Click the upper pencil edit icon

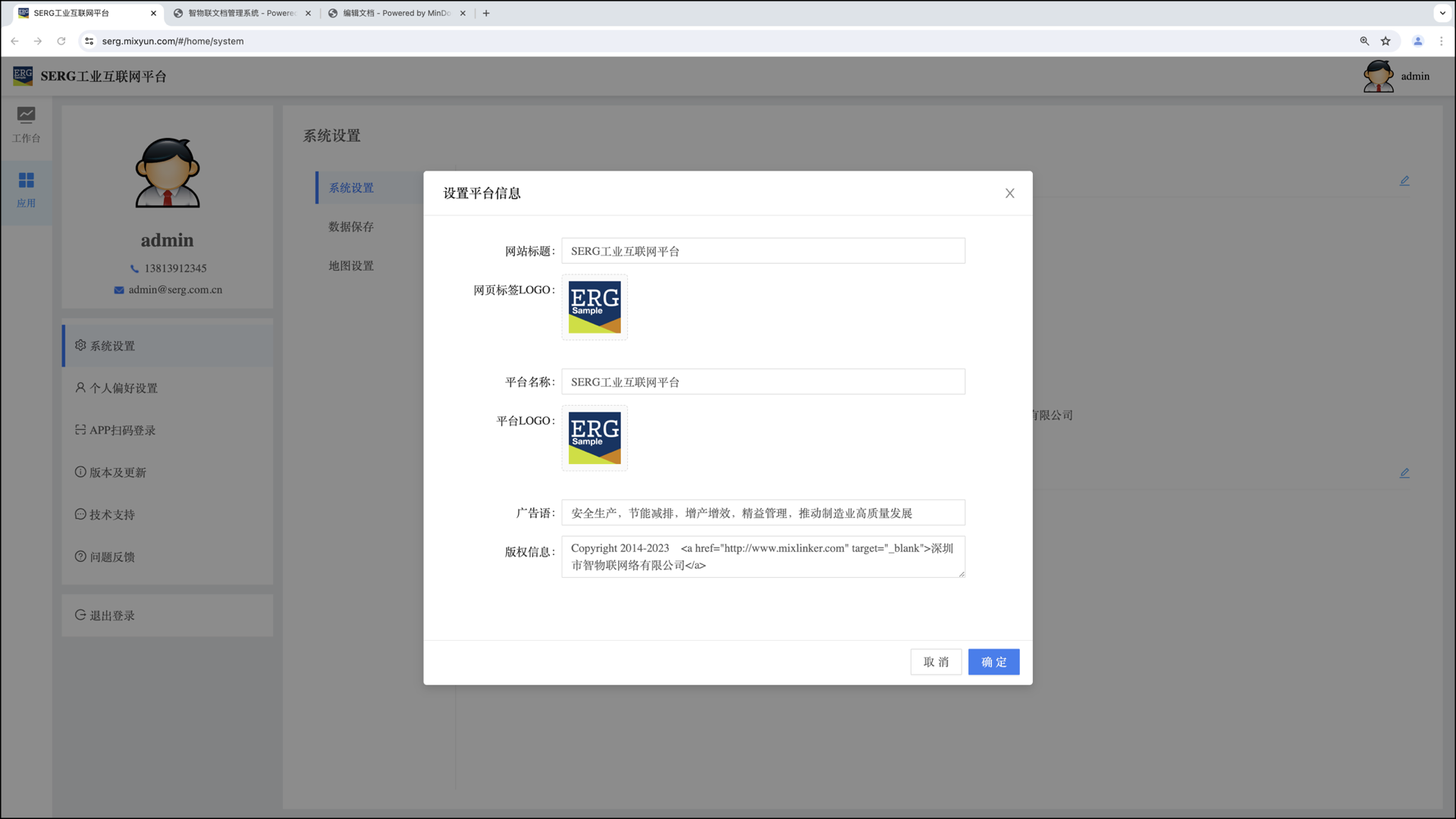[1404, 180]
